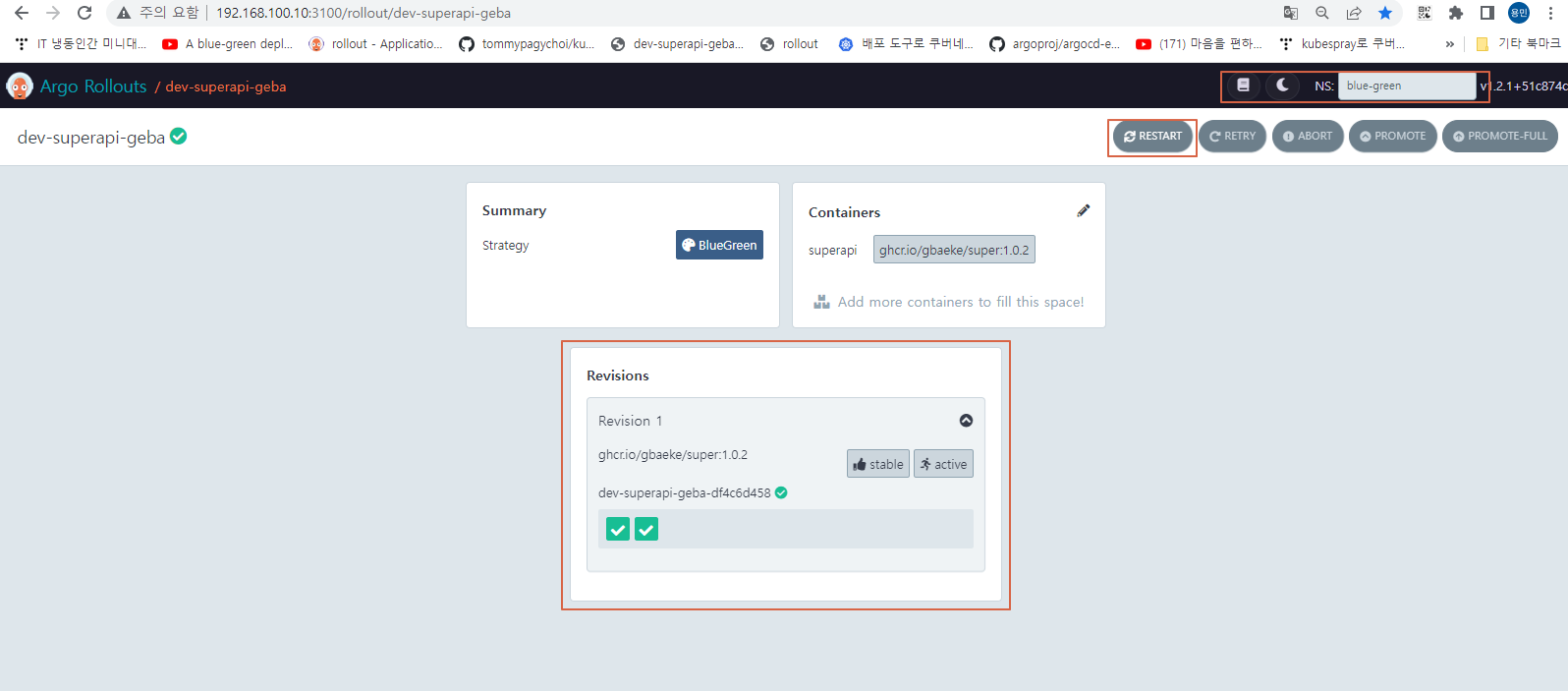This screenshot has height=691, width=1568.
Task: Open '배포 도구로 쿠버네...' bookmark
Action: tap(906, 44)
